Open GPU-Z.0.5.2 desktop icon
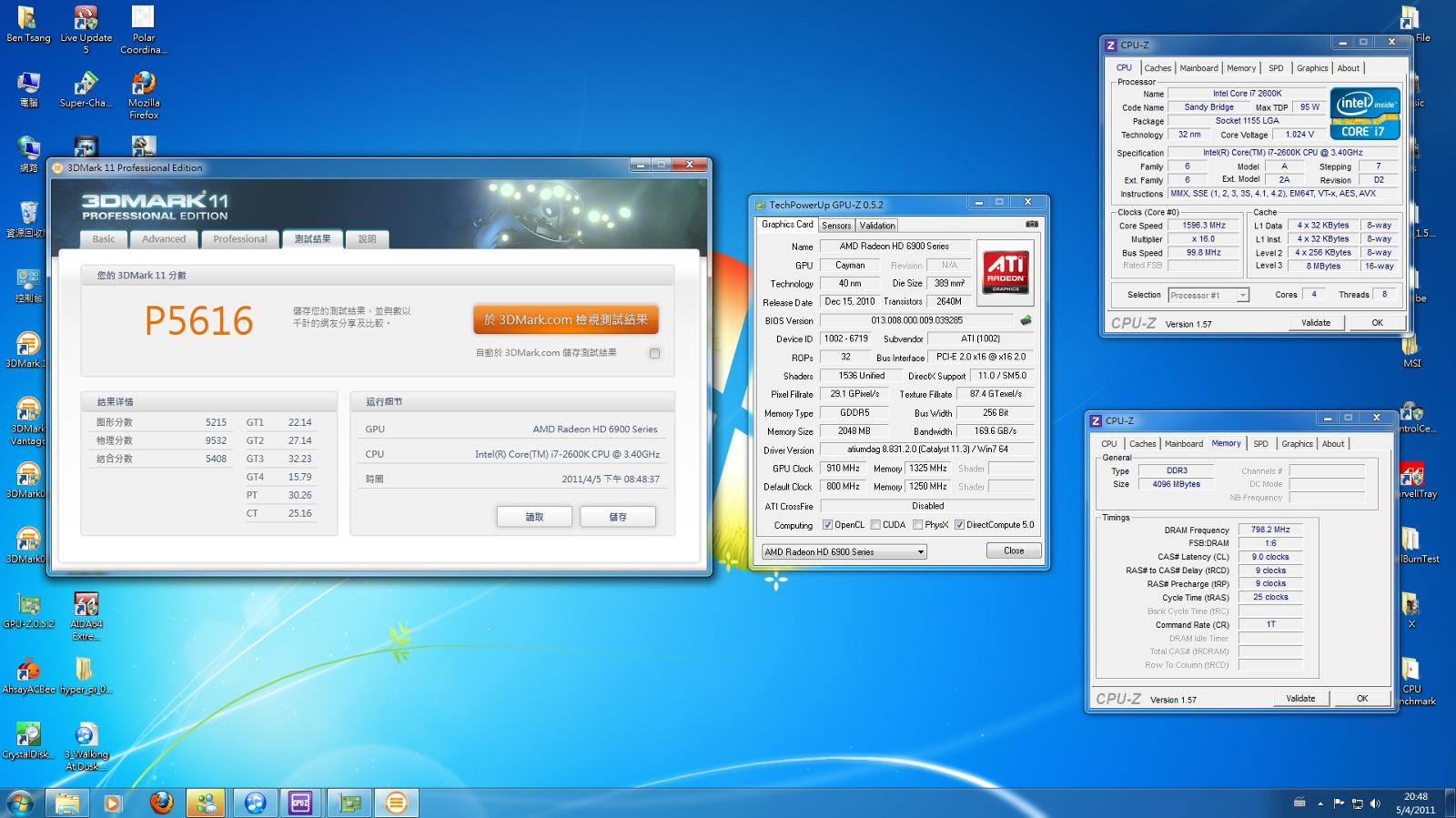This screenshot has width=1456, height=818. 28,611
